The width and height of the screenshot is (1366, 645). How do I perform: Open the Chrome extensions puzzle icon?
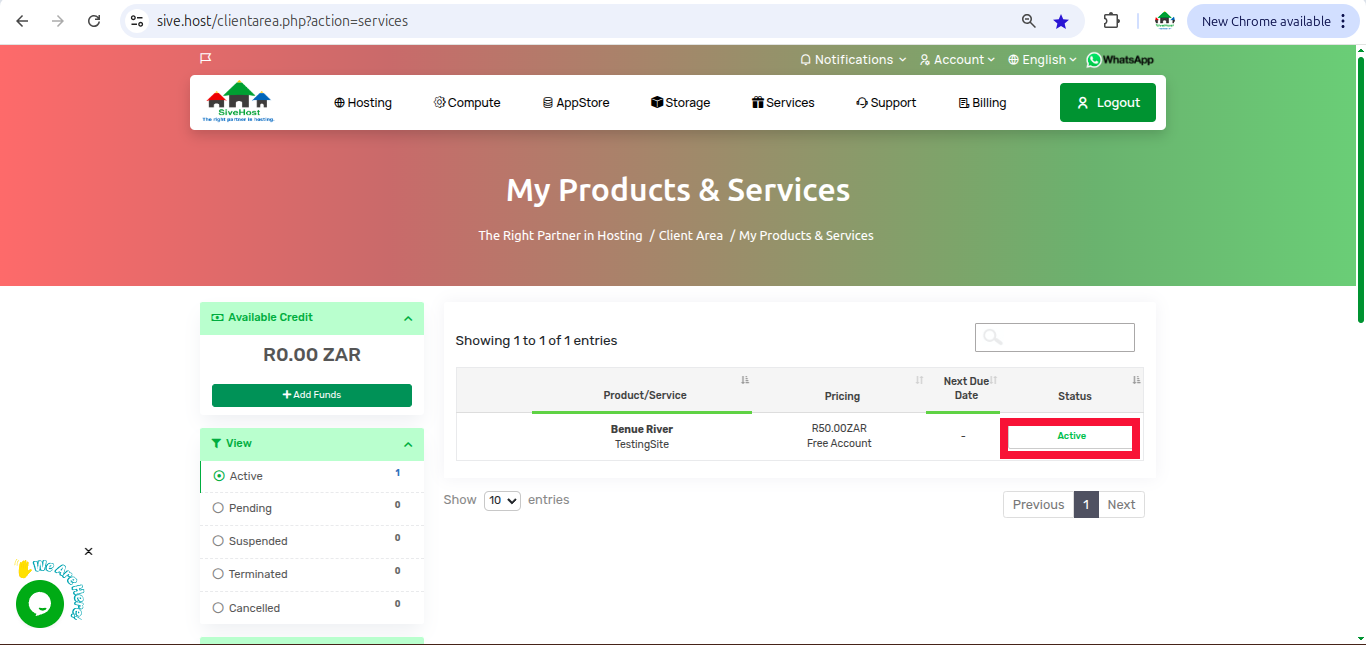pos(1111,21)
